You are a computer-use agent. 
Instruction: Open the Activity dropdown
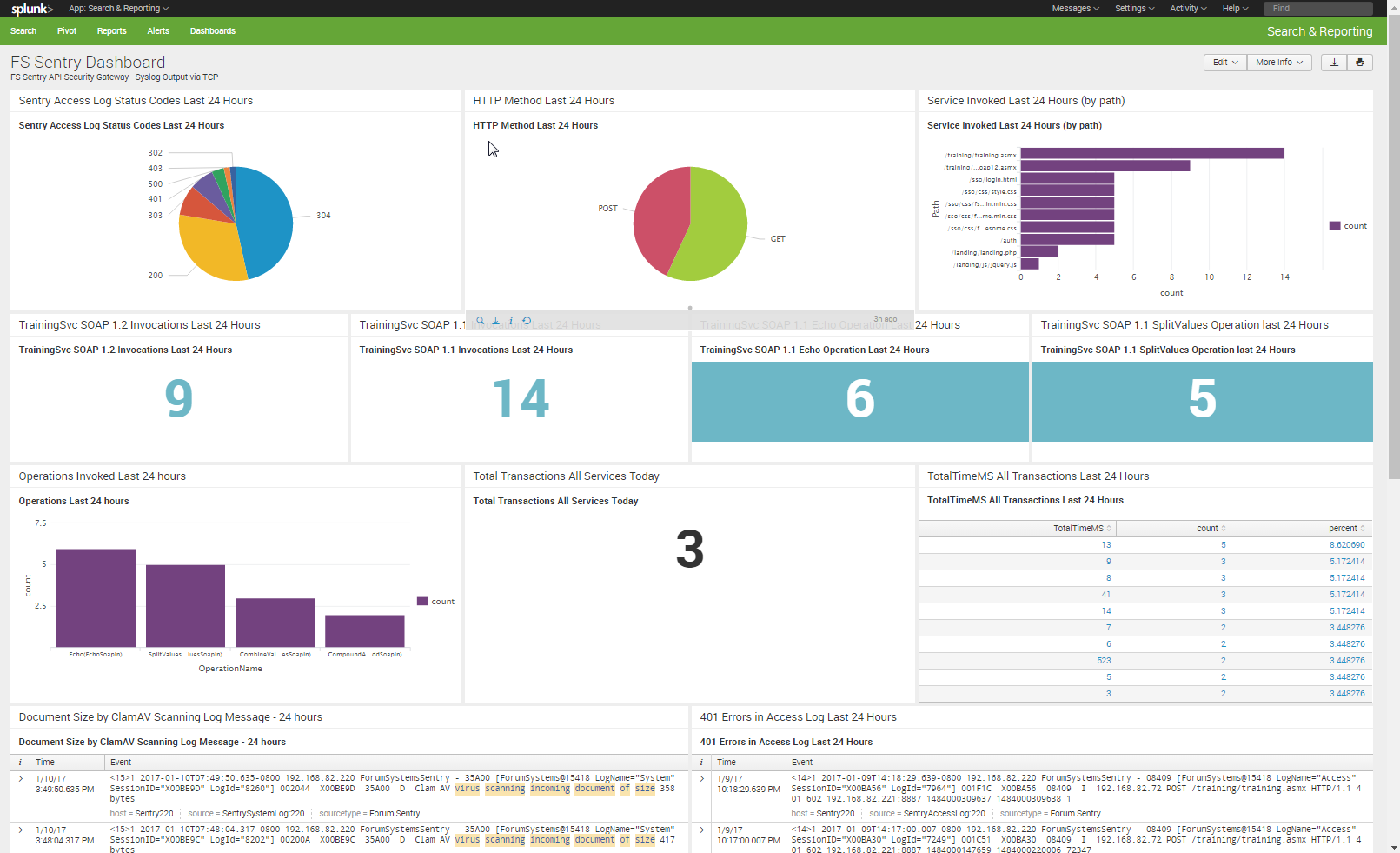coord(1188,9)
